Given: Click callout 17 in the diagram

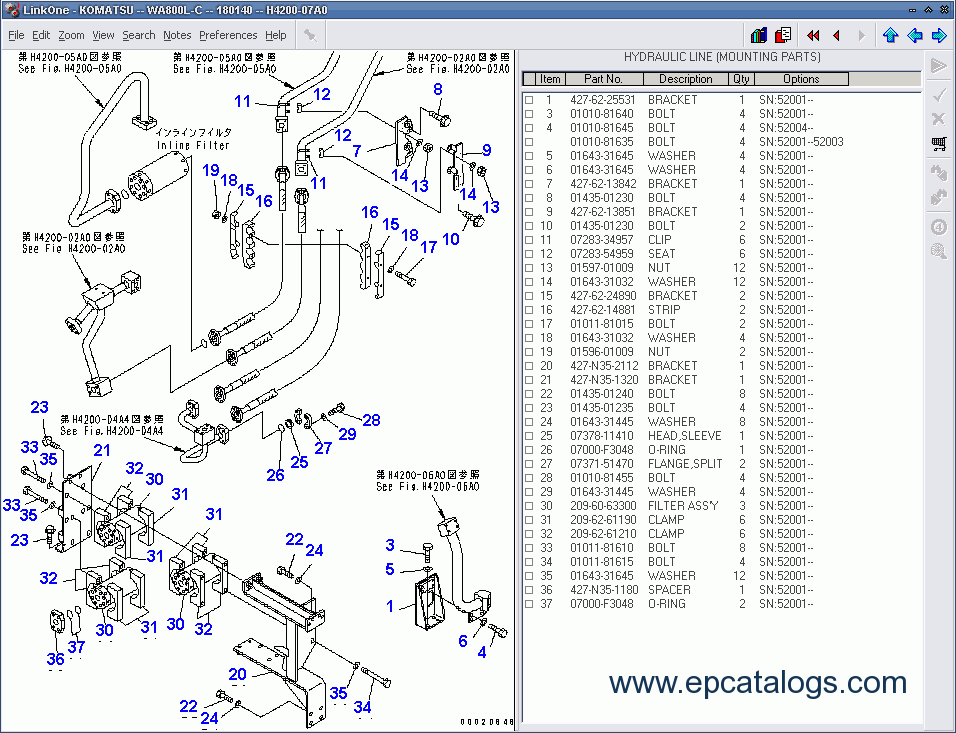Looking at the screenshot, I should pos(429,248).
